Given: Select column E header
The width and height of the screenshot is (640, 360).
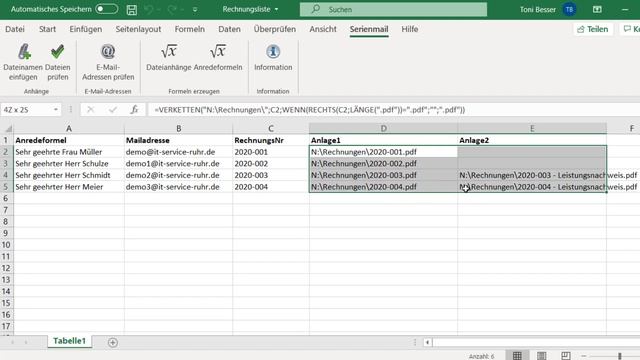Looking at the screenshot, I should 532,129.
